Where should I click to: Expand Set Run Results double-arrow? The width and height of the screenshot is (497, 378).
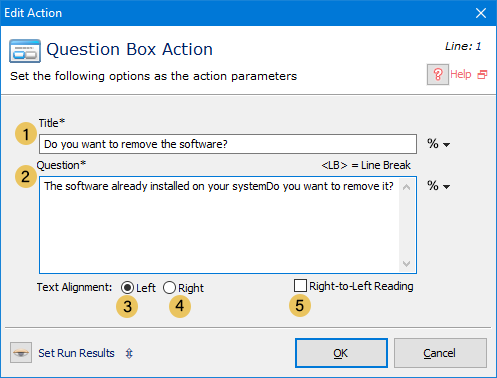[129, 353]
